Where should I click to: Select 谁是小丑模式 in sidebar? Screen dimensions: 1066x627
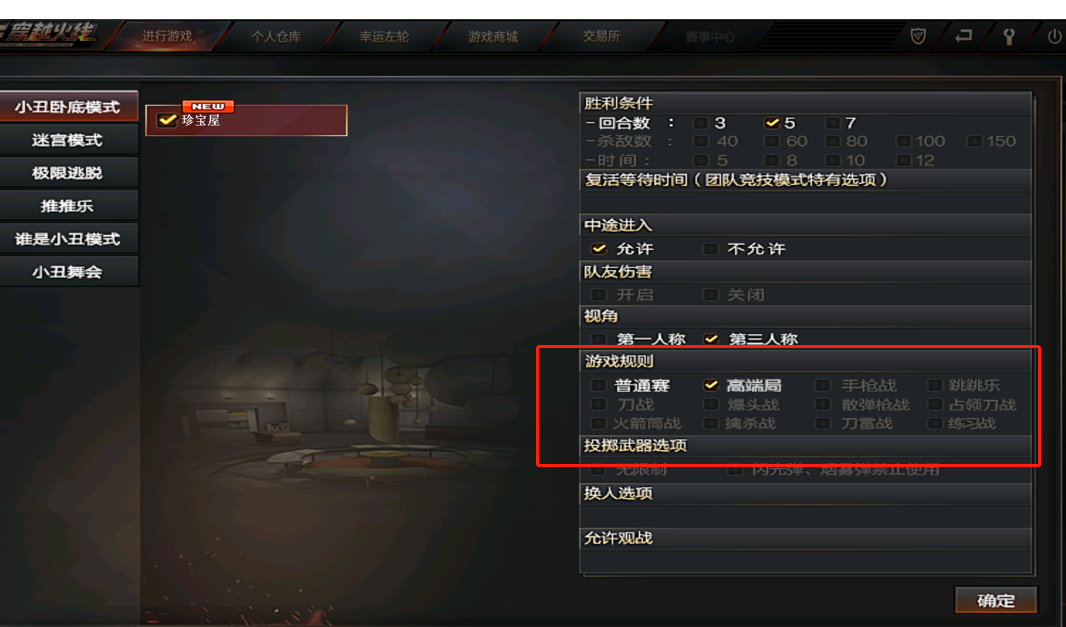68,239
